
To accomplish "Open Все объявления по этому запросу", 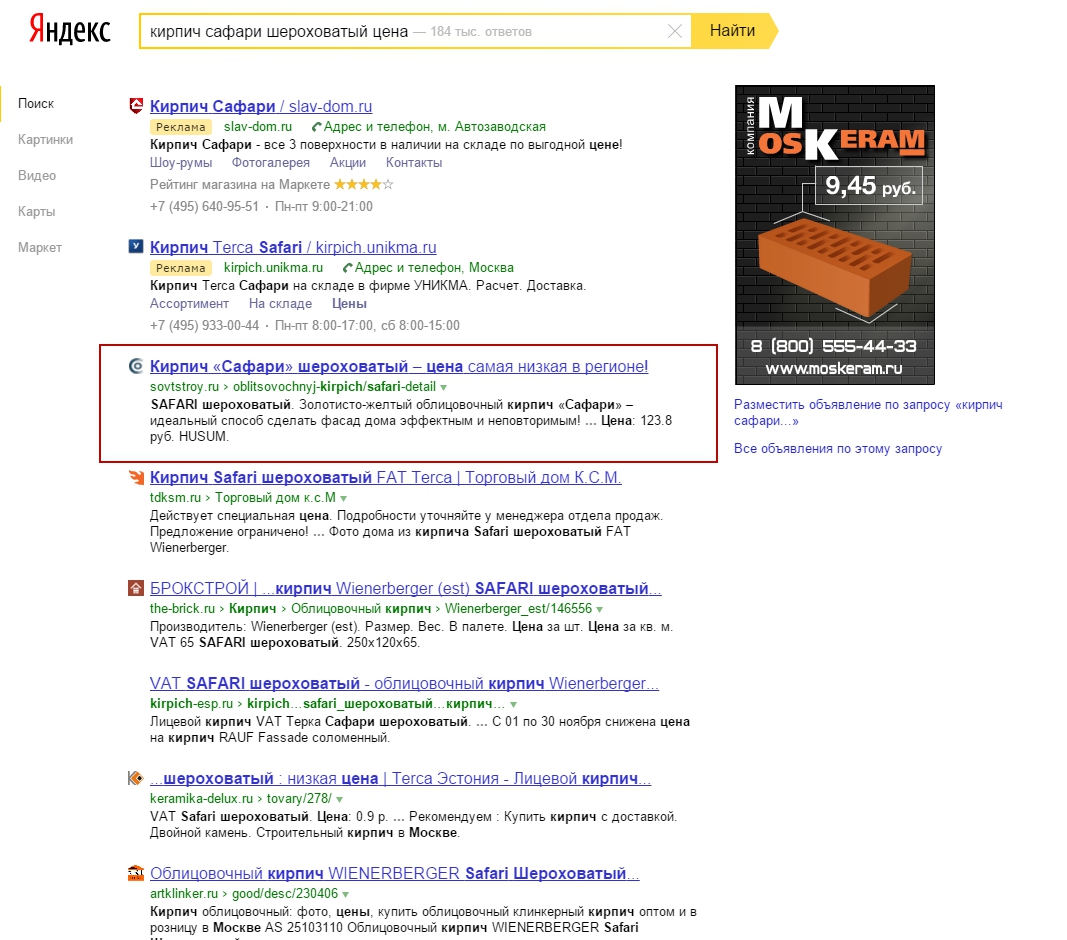I will 838,449.
